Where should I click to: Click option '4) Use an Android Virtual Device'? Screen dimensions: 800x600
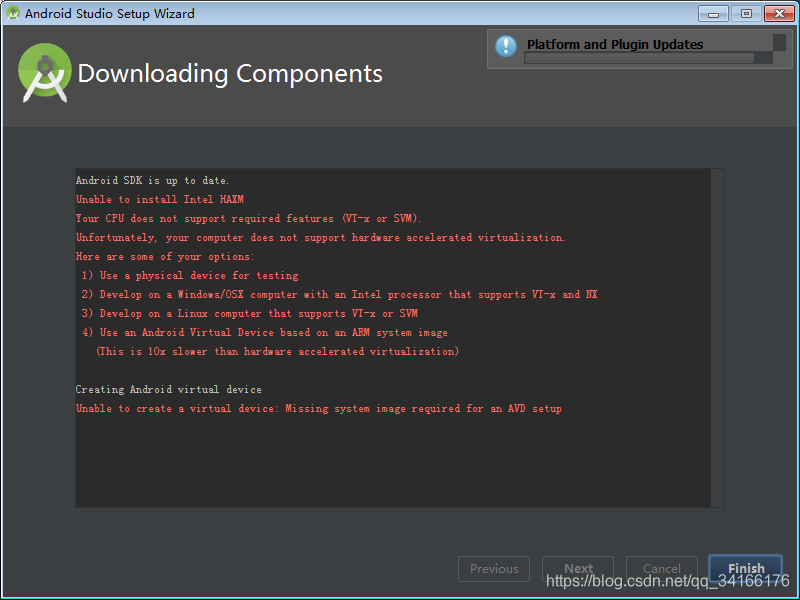(x=265, y=333)
